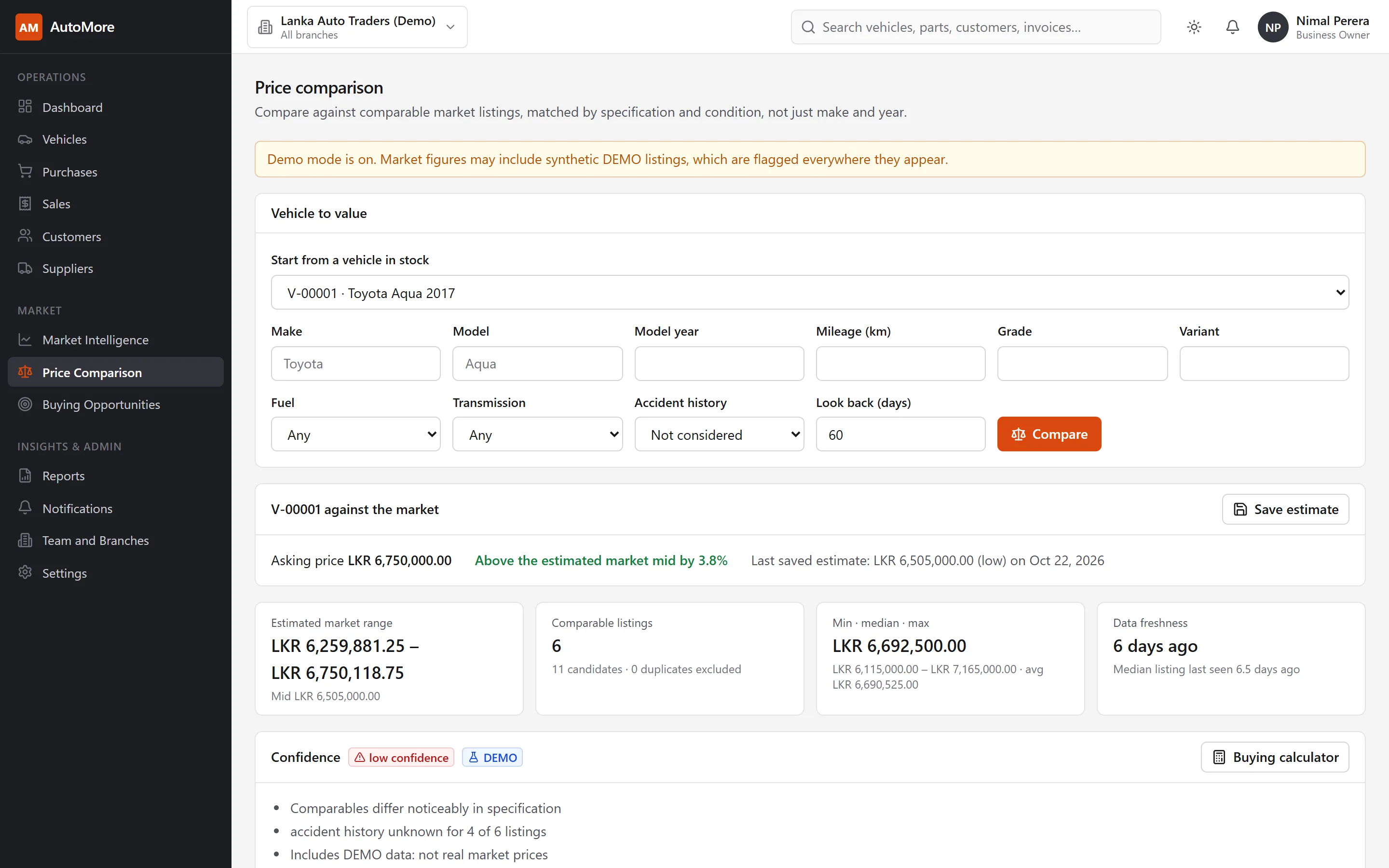This screenshot has width=1389, height=868.
Task: Click the Reports document icon in sidebar
Action: (x=25, y=476)
